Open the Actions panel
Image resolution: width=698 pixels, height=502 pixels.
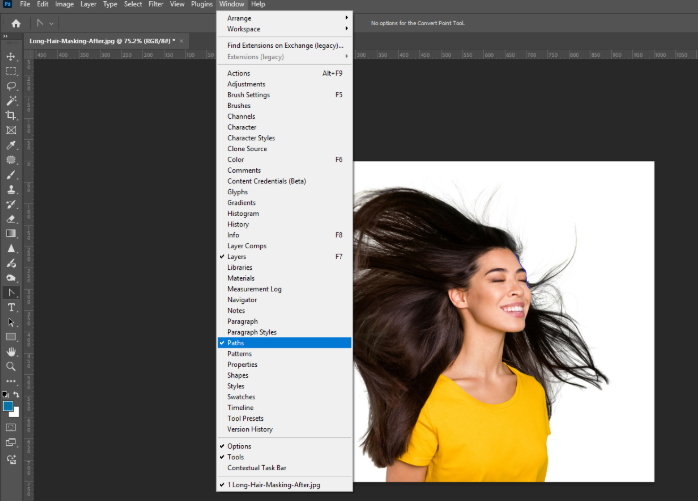(284, 73)
